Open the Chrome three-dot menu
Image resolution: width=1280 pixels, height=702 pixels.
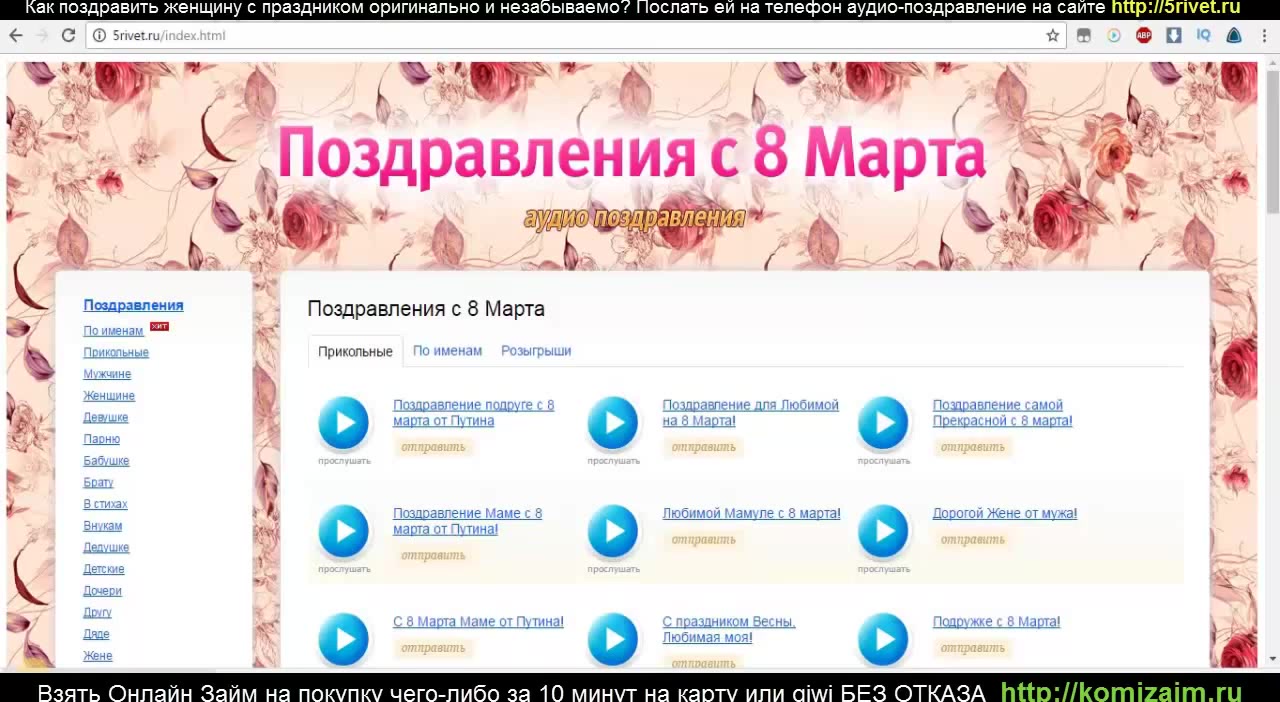pos(1263,35)
